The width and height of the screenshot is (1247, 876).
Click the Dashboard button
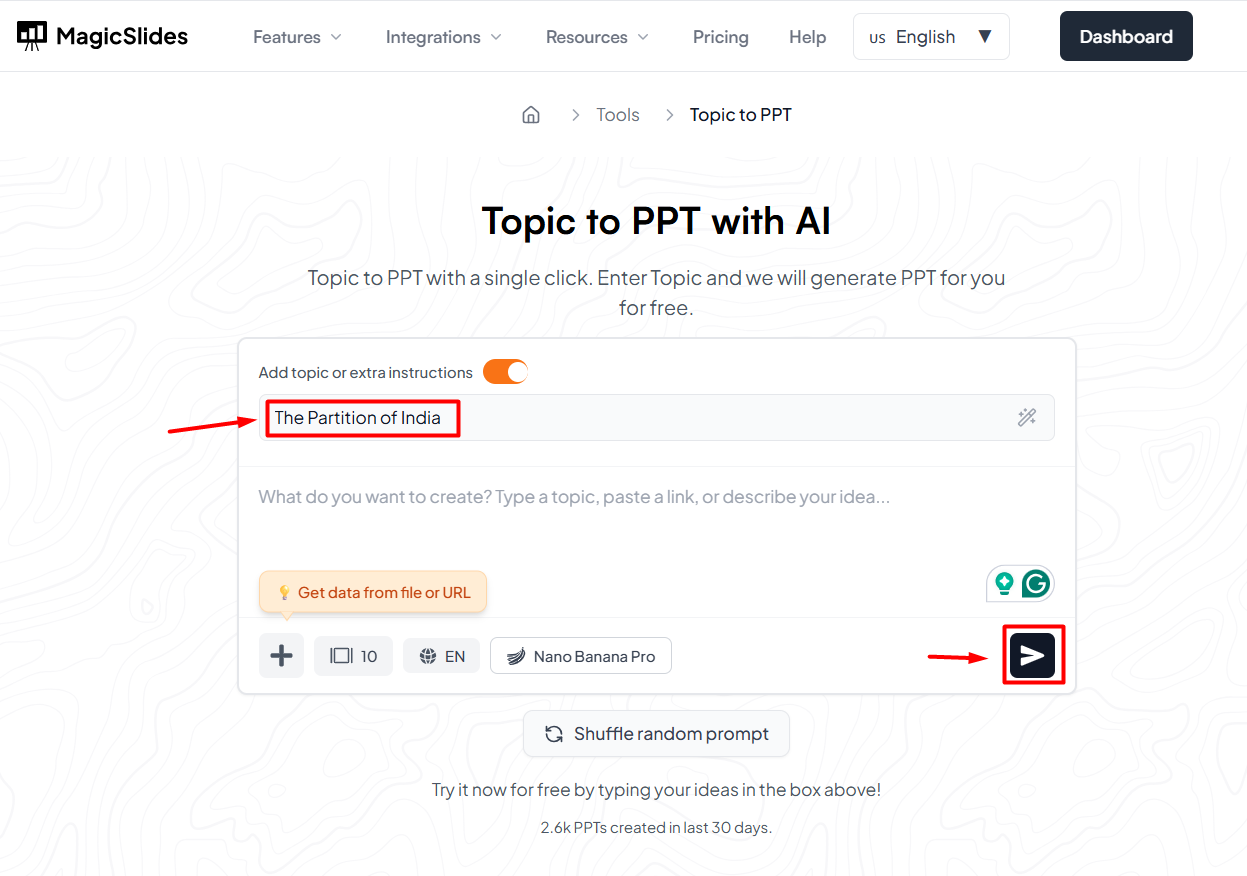[x=1125, y=37]
